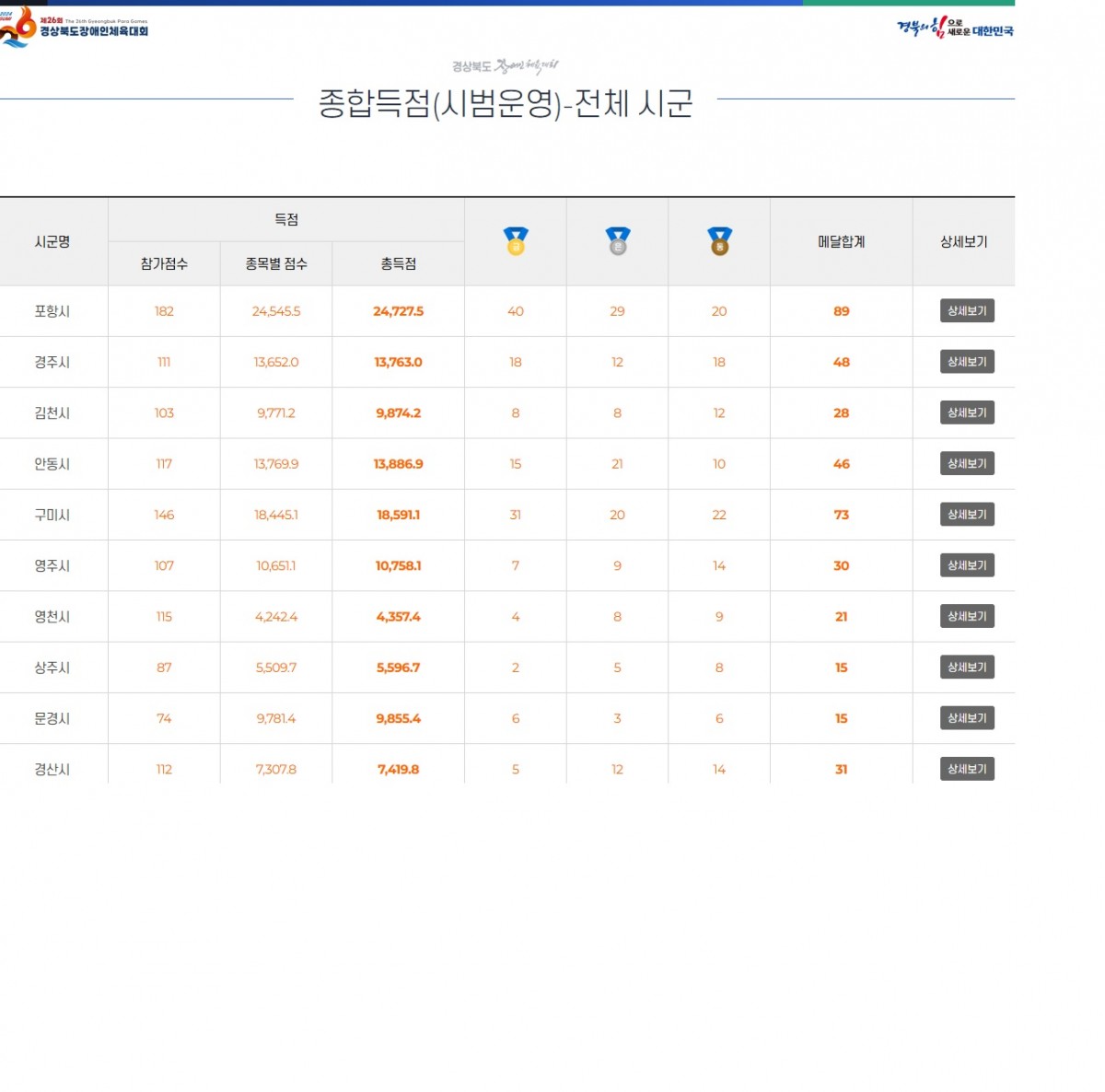
Task: Click the 총득점 column header
Action: [398, 264]
